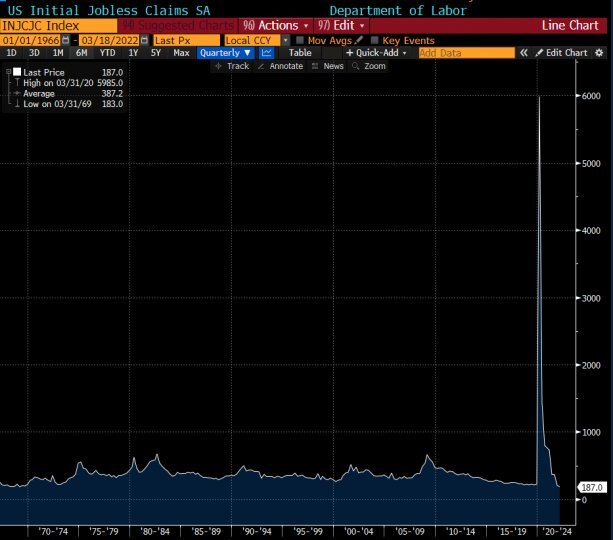Open the Edit menu button
The height and width of the screenshot is (540, 613).
point(341,24)
